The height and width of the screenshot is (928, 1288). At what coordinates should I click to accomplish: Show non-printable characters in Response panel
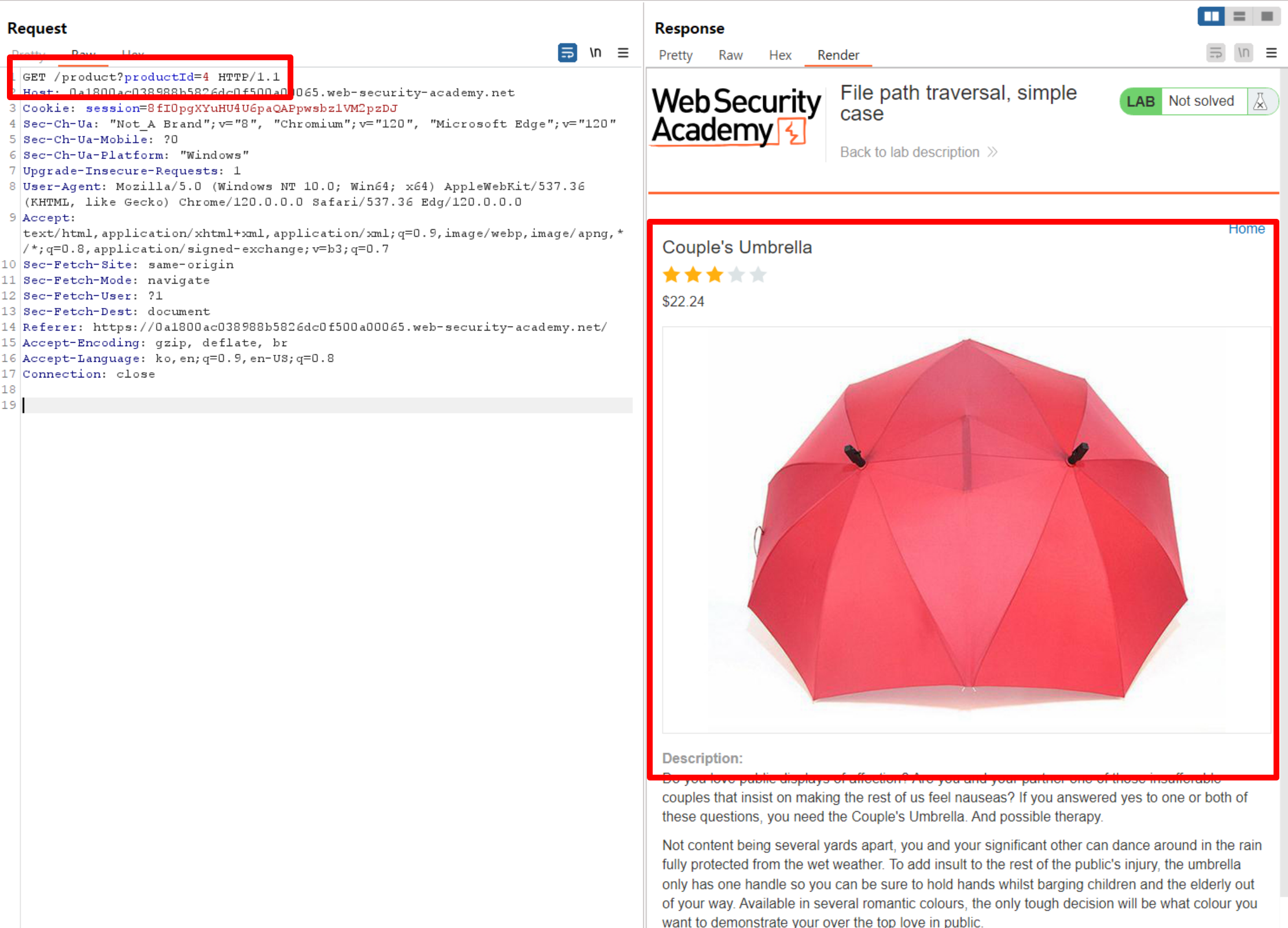click(x=1243, y=53)
